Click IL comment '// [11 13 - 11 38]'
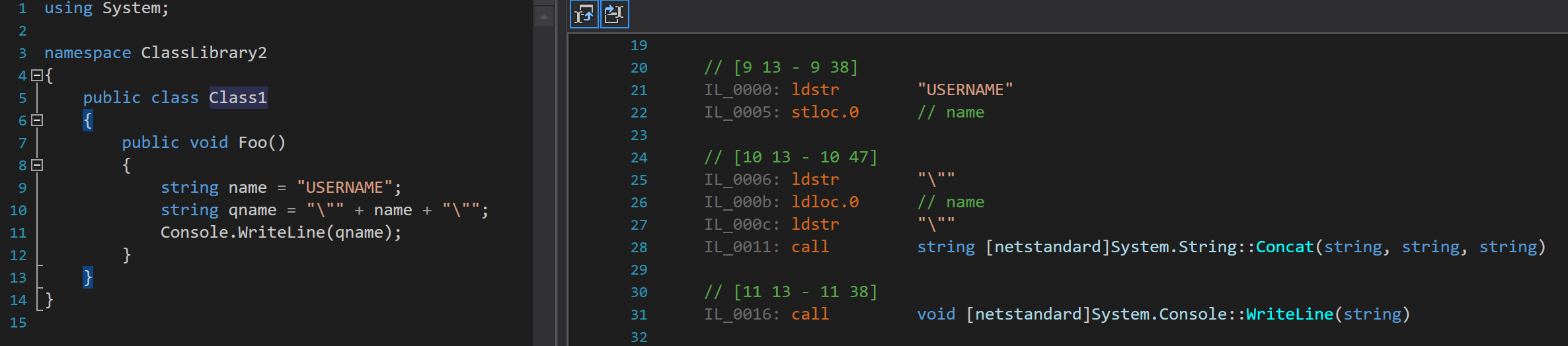This screenshot has height=346, width=1568. (791, 292)
